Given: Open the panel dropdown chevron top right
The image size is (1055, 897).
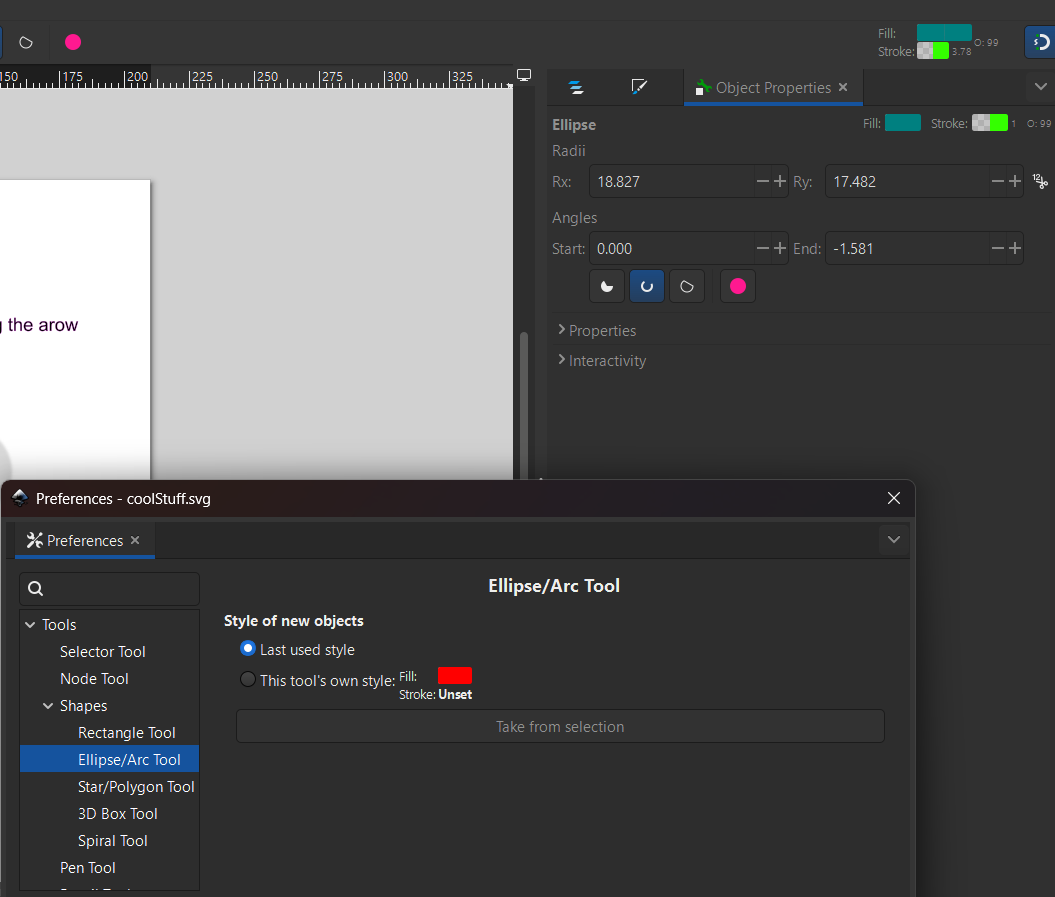Looking at the screenshot, I should click(1041, 87).
